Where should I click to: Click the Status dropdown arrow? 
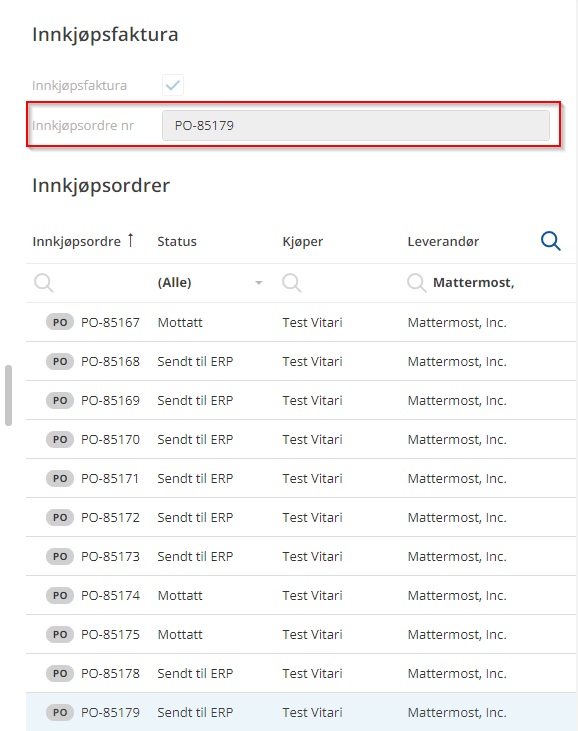coord(259,283)
